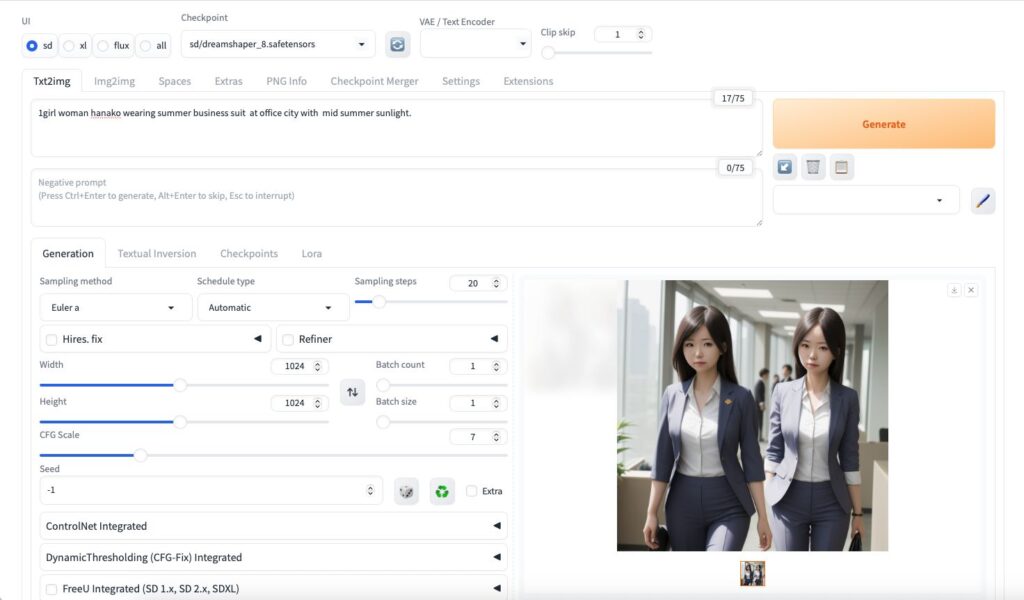1024x600 pixels.
Task: Click the CFG Scale number field
Action: [x=478, y=437]
